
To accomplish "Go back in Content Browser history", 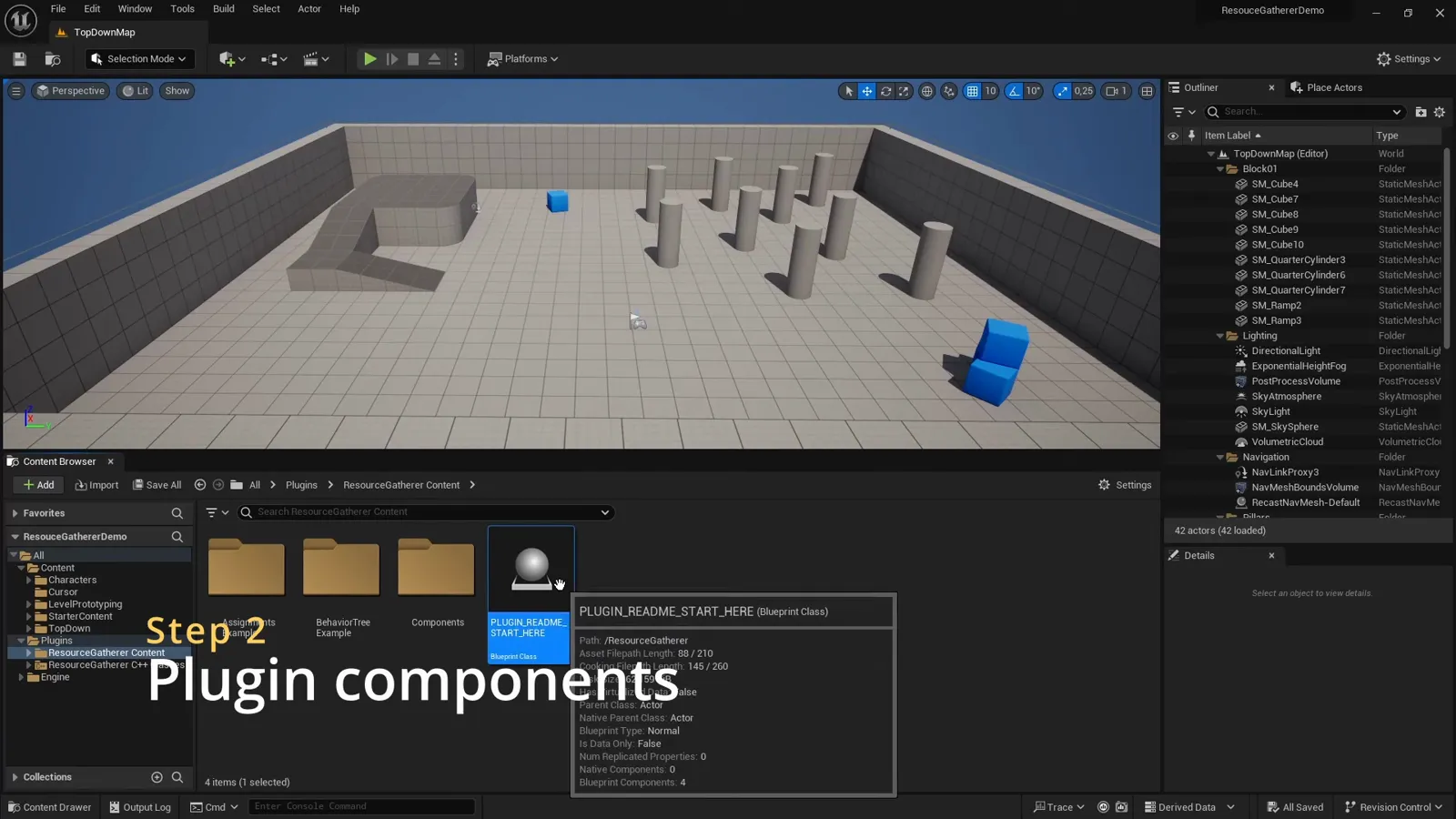I will 200,485.
